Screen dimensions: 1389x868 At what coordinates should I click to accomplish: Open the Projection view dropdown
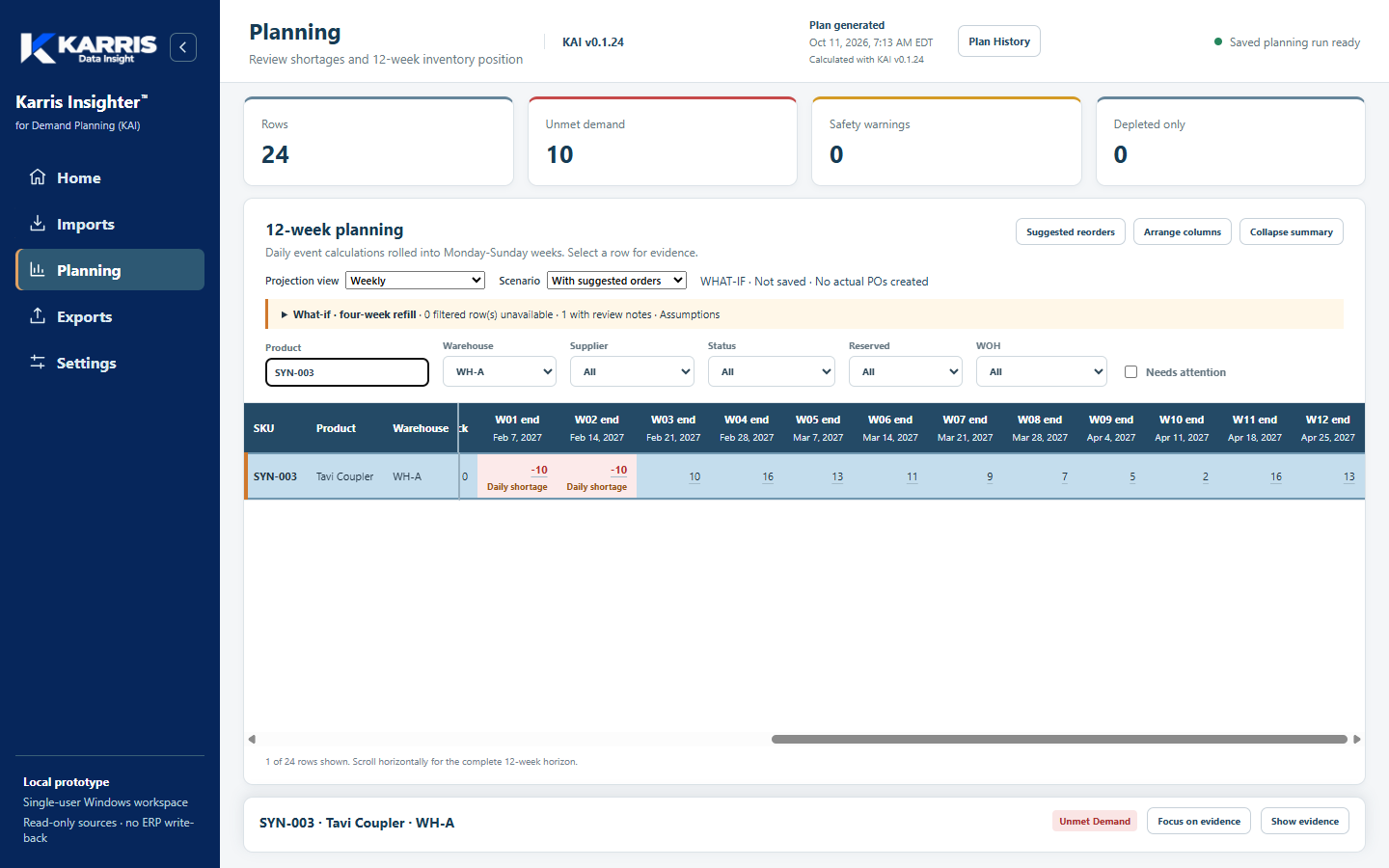pos(415,281)
